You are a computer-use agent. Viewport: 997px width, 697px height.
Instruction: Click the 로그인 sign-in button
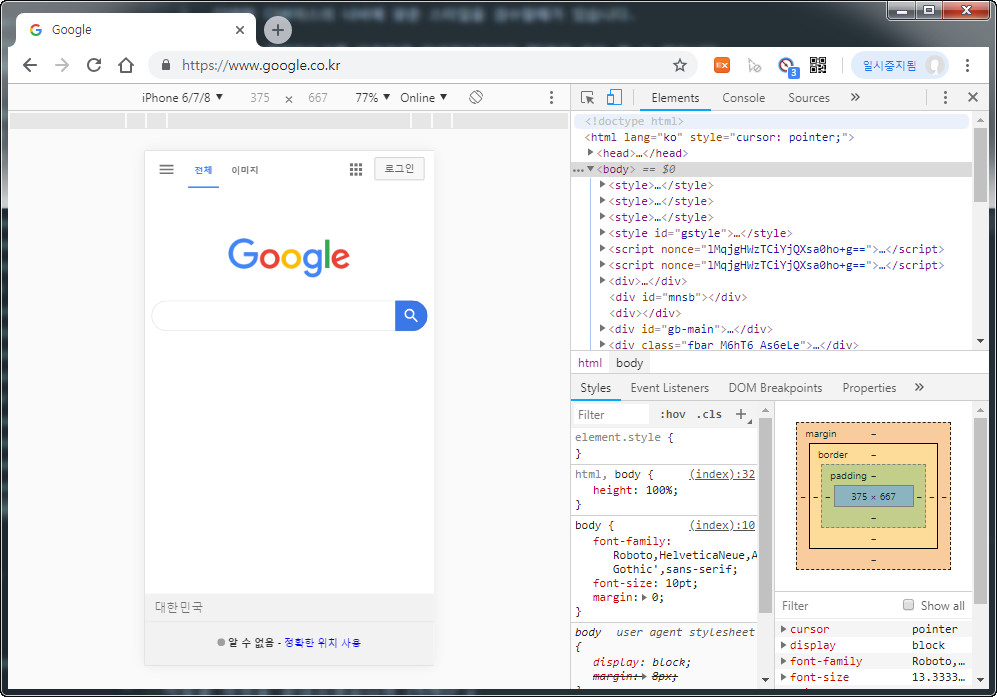point(399,169)
